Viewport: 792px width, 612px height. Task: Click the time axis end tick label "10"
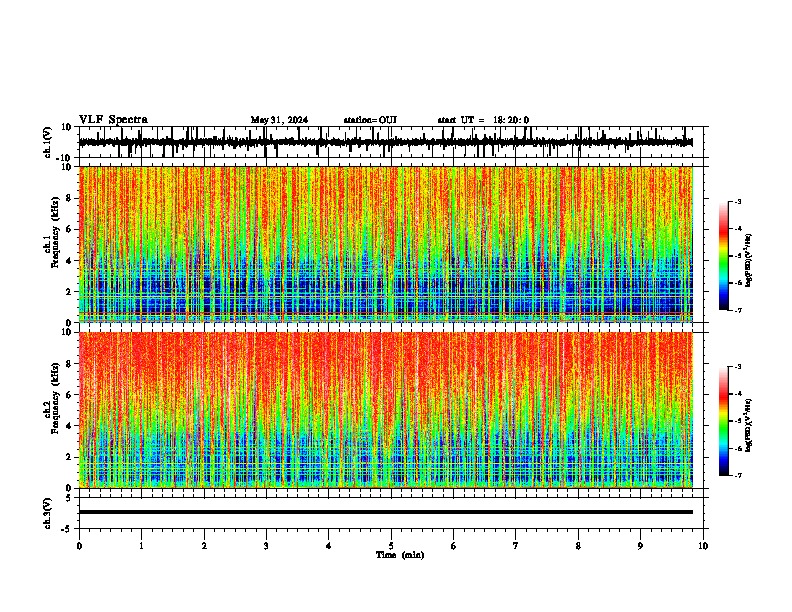click(703, 546)
